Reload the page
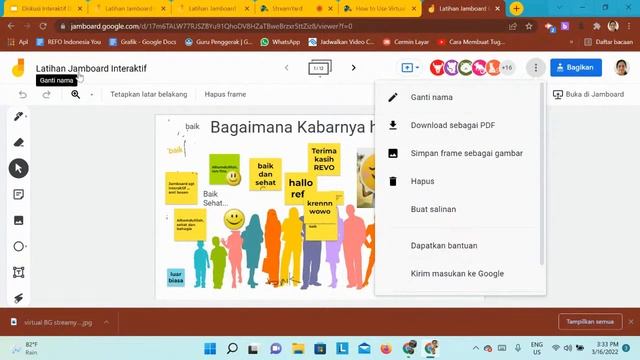Viewport: 640px width, 360px height. coord(43,27)
